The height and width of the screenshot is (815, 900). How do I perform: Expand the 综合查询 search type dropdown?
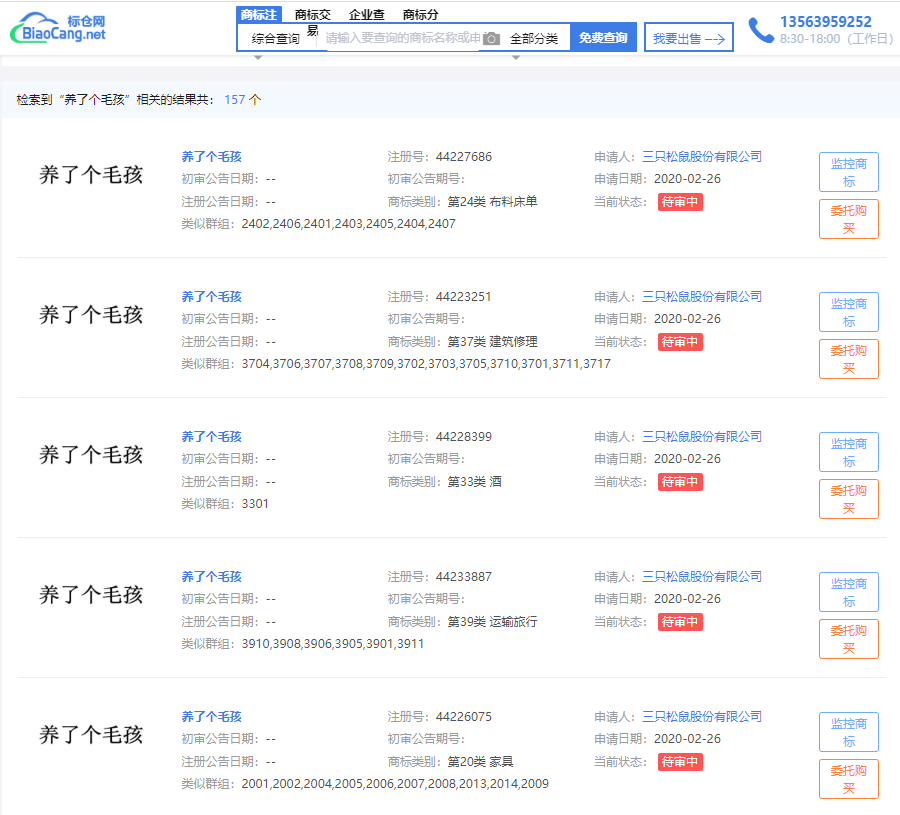[x=276, y=38]
